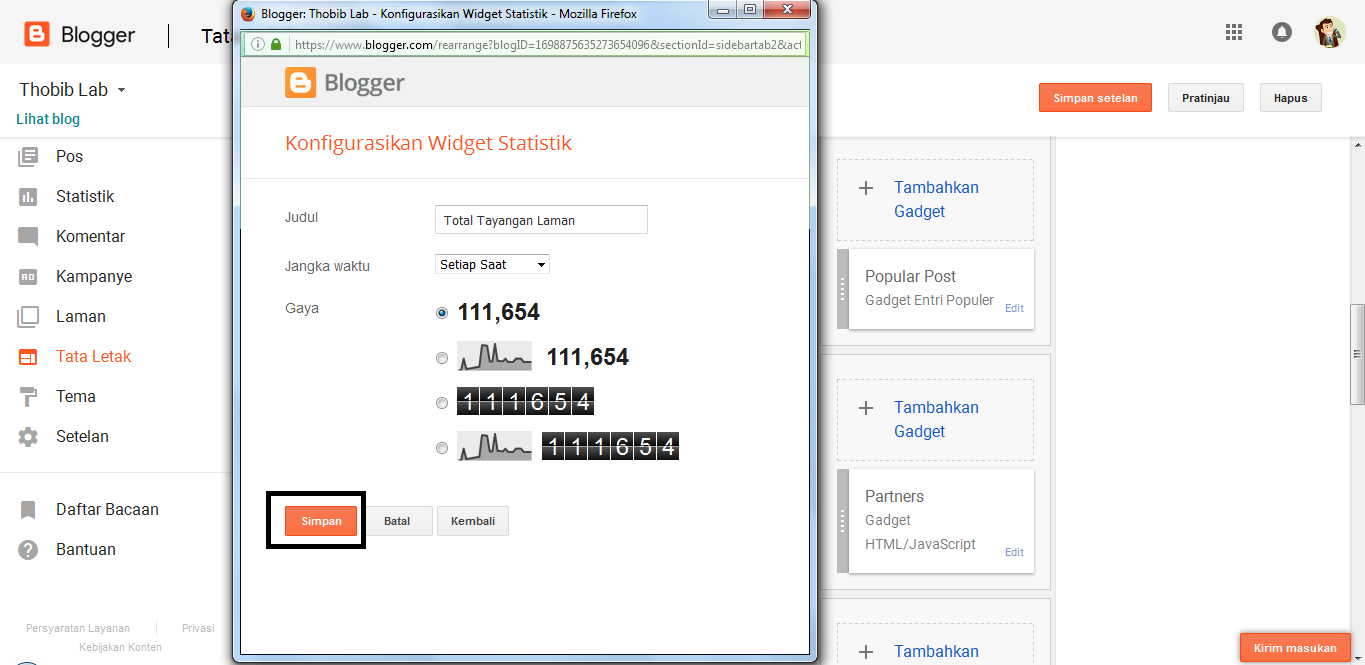Click the Judul text field
Screen dimensions: 1365x665
pyautogui.click(x=541, y=220)
